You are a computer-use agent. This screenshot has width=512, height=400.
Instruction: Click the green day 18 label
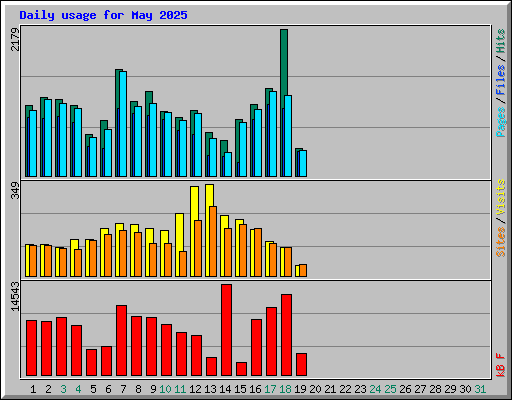click(x=285, y=389)
